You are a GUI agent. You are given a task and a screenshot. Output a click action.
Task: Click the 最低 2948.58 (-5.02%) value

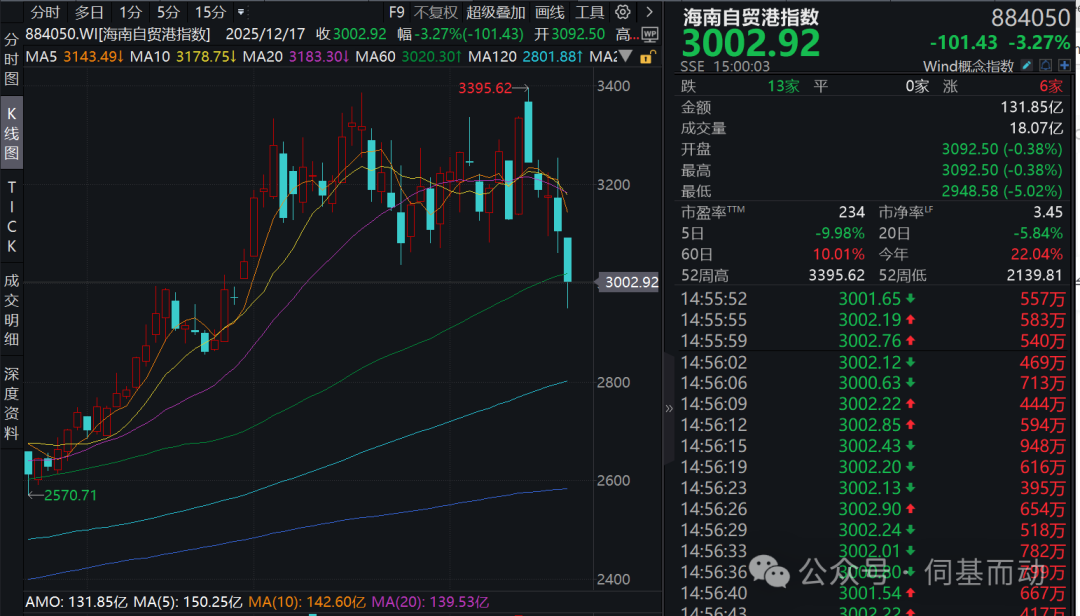[1002, 191]
